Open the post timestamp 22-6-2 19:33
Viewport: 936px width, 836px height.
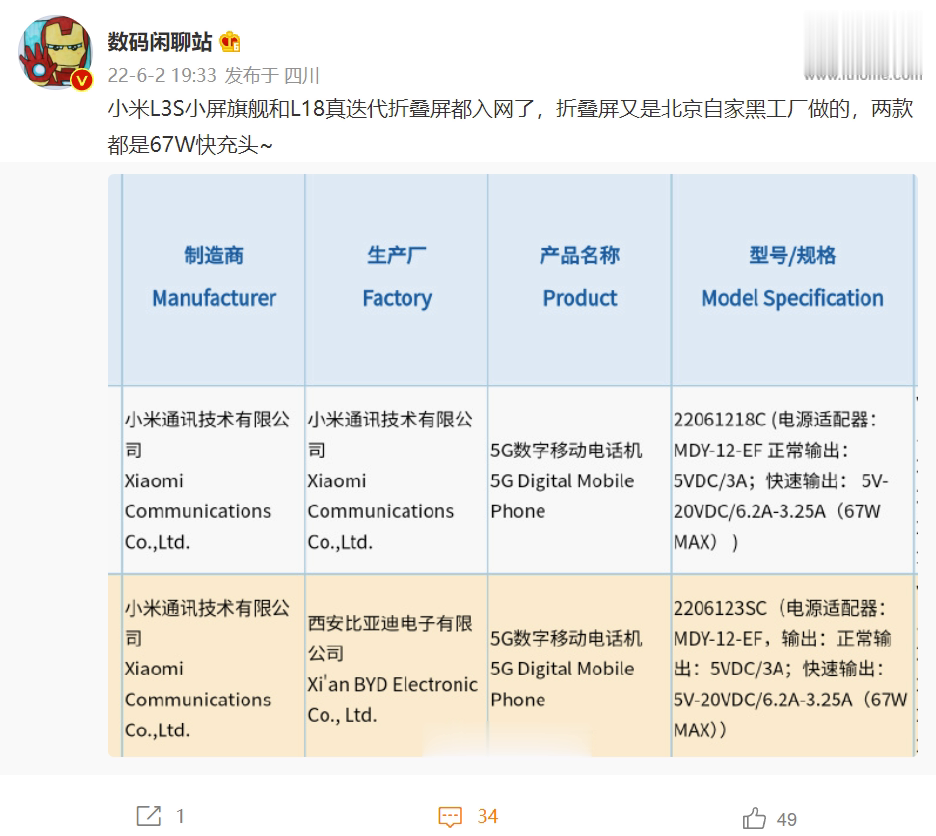[162, 75]
